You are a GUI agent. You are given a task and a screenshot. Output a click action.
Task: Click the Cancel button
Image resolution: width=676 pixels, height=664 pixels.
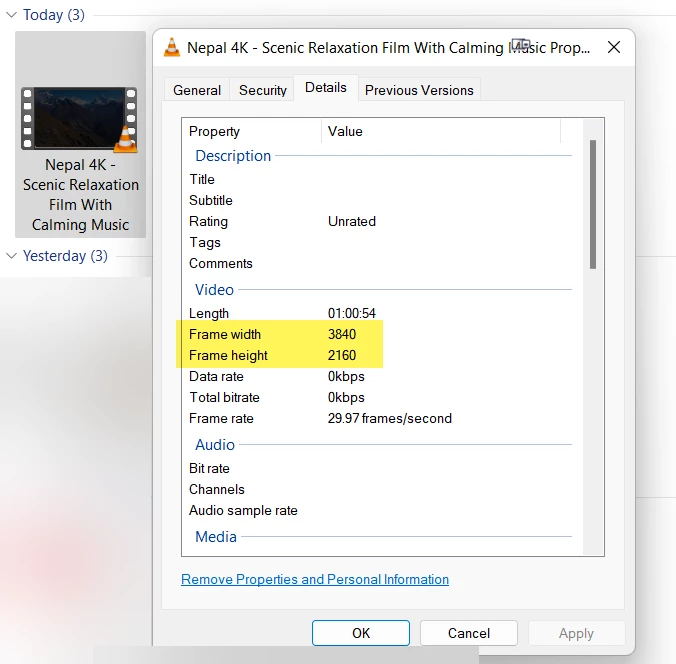pyautogui.click(x=469, y=633)
